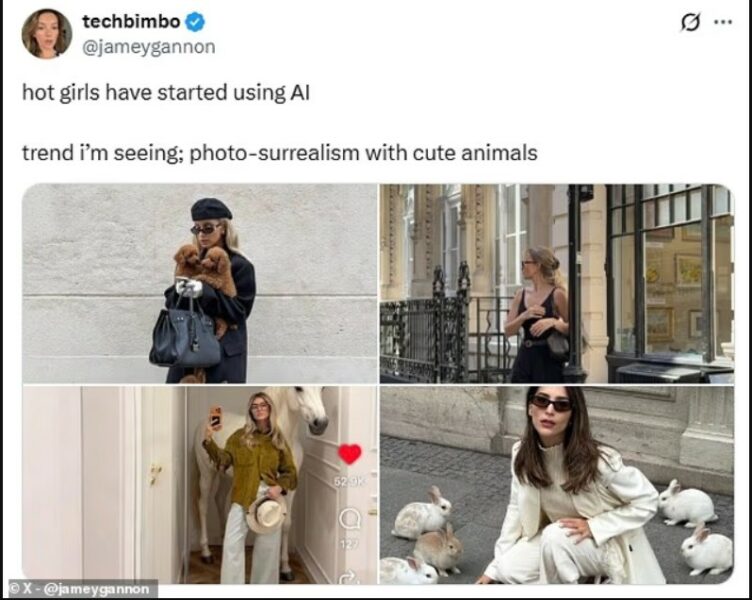
Task: Open the @jameygannon handle link
Action: click(x=149, y=47)
